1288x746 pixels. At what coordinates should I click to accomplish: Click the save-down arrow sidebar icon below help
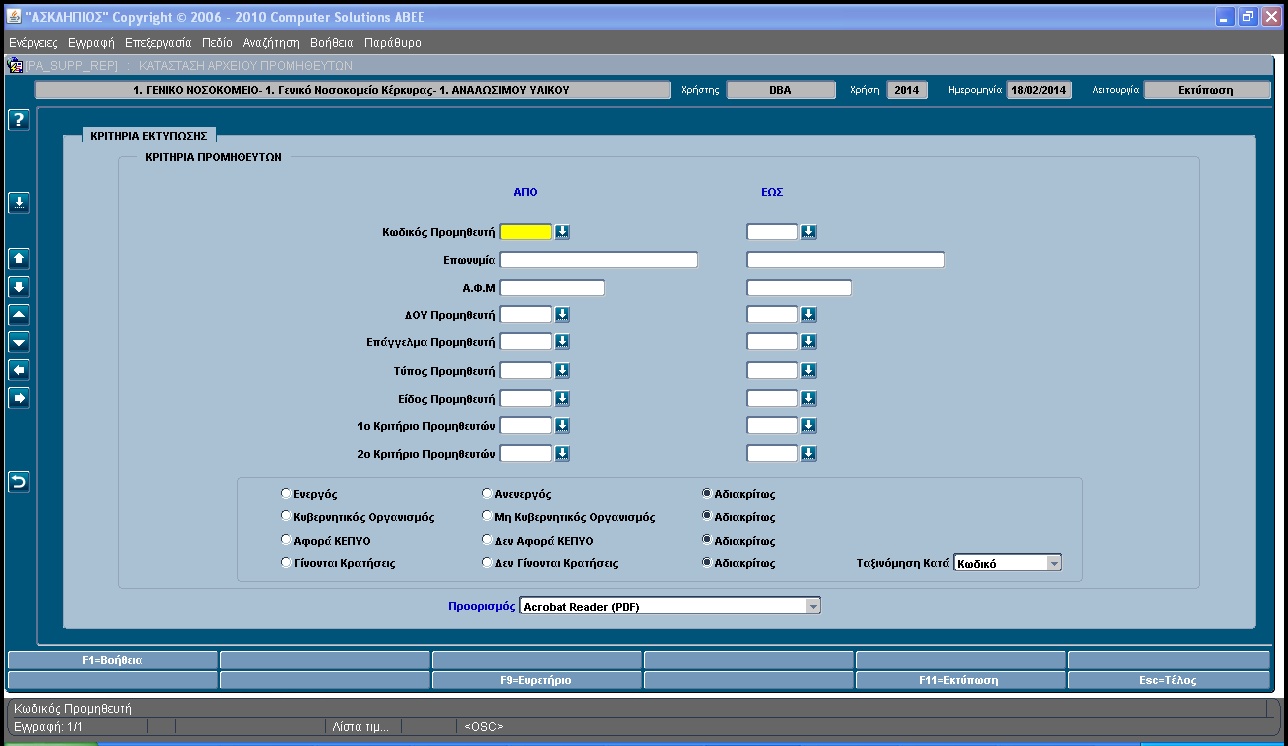(x=19, y=203)
